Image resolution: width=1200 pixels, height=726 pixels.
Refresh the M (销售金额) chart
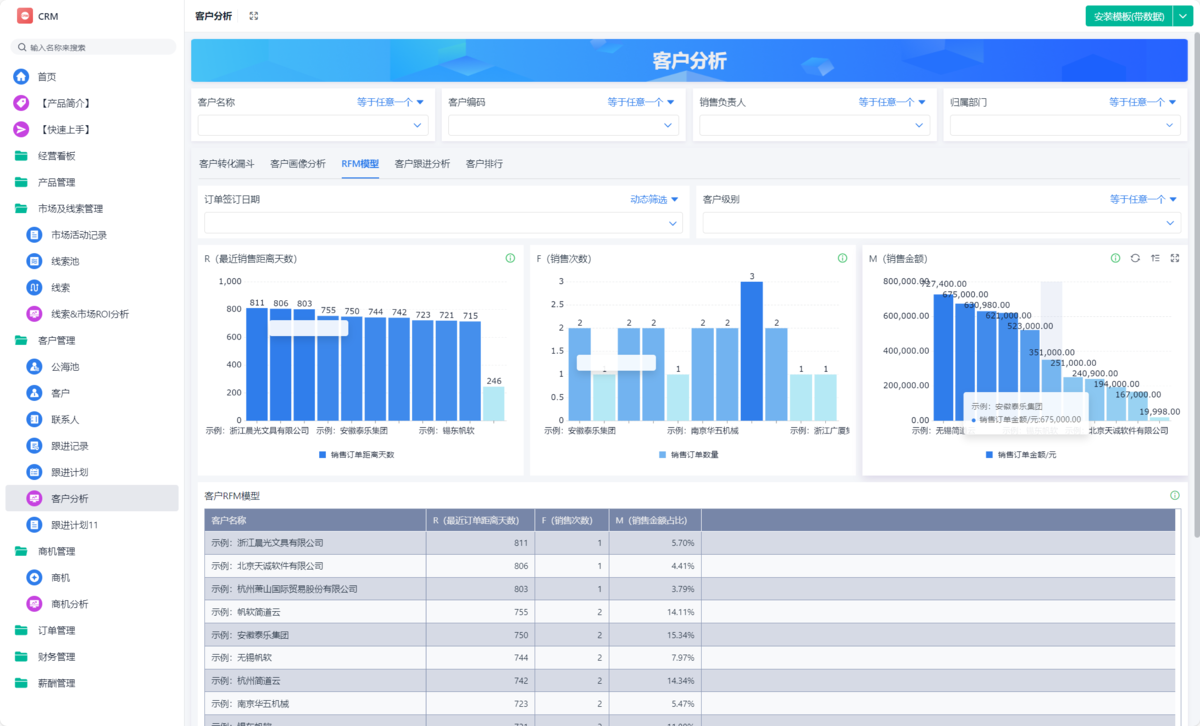coord(1135,258)
